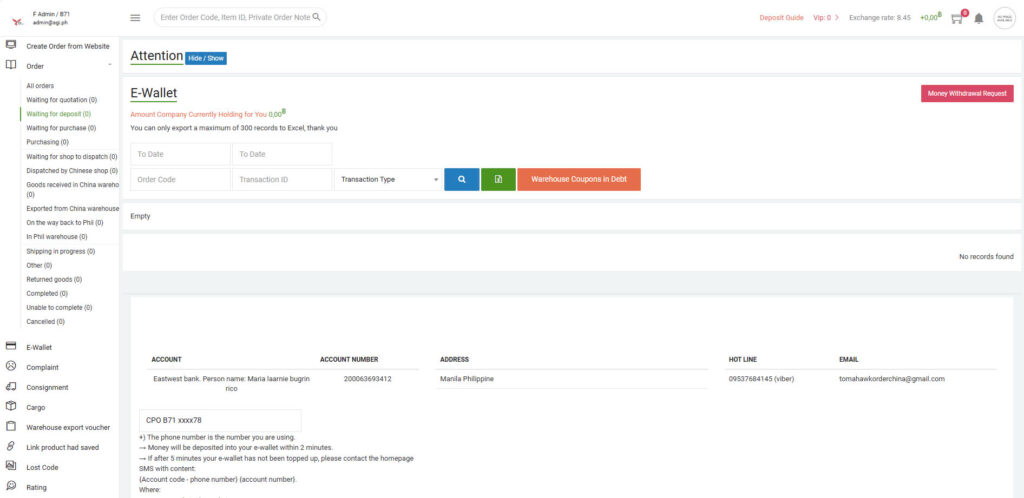Click the green Excel export button
Viewport: 1024px width, 498px height.
click(498, 179)
